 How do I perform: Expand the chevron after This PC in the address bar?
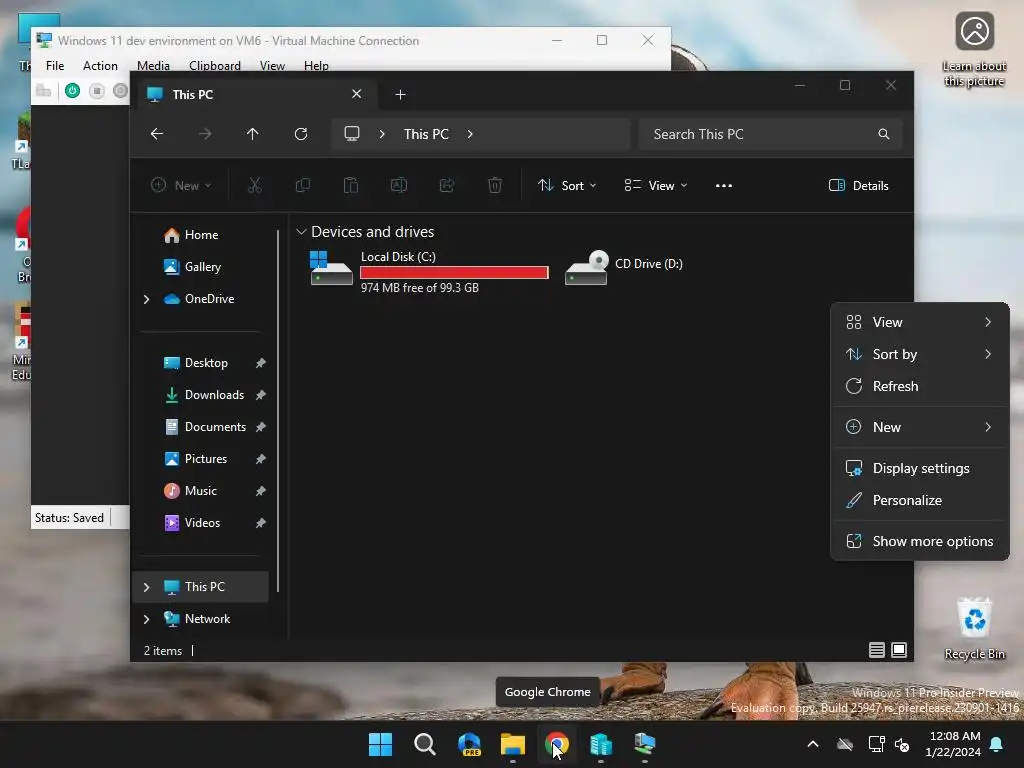pyautogui.click(x=470, y=134)
